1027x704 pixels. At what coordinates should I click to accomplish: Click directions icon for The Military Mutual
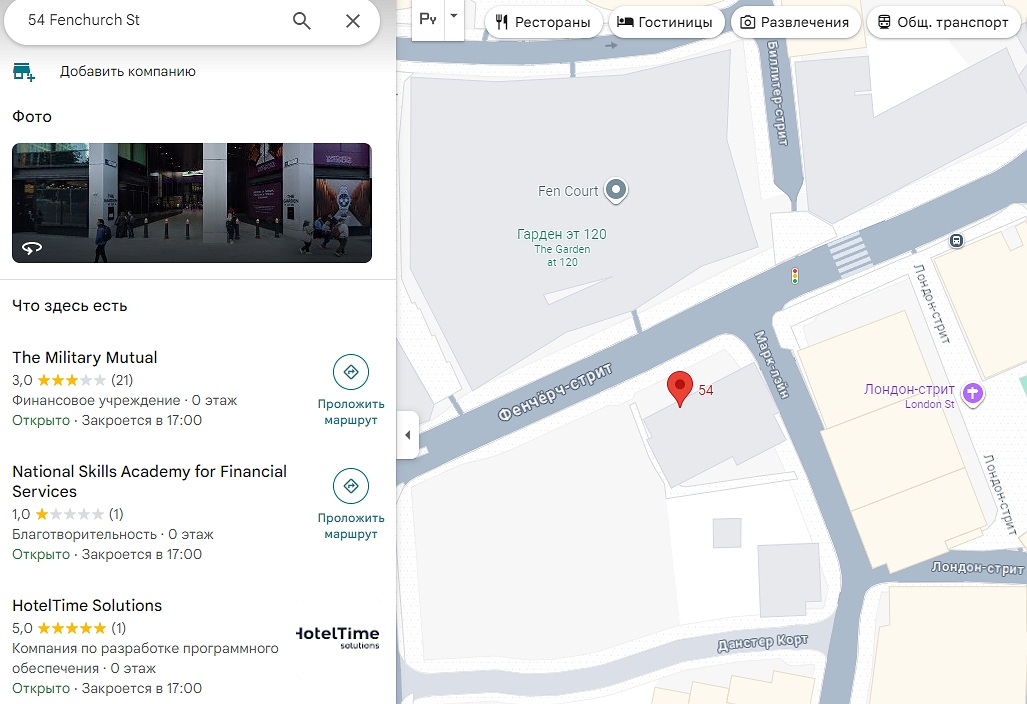point(351,372)
